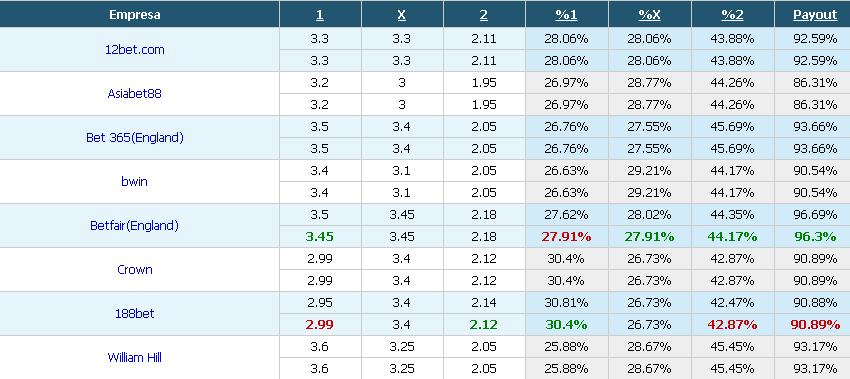Open the 12bet.com bookmaker link
Viewport: 850px width, 379px height.
click(134, 49)
